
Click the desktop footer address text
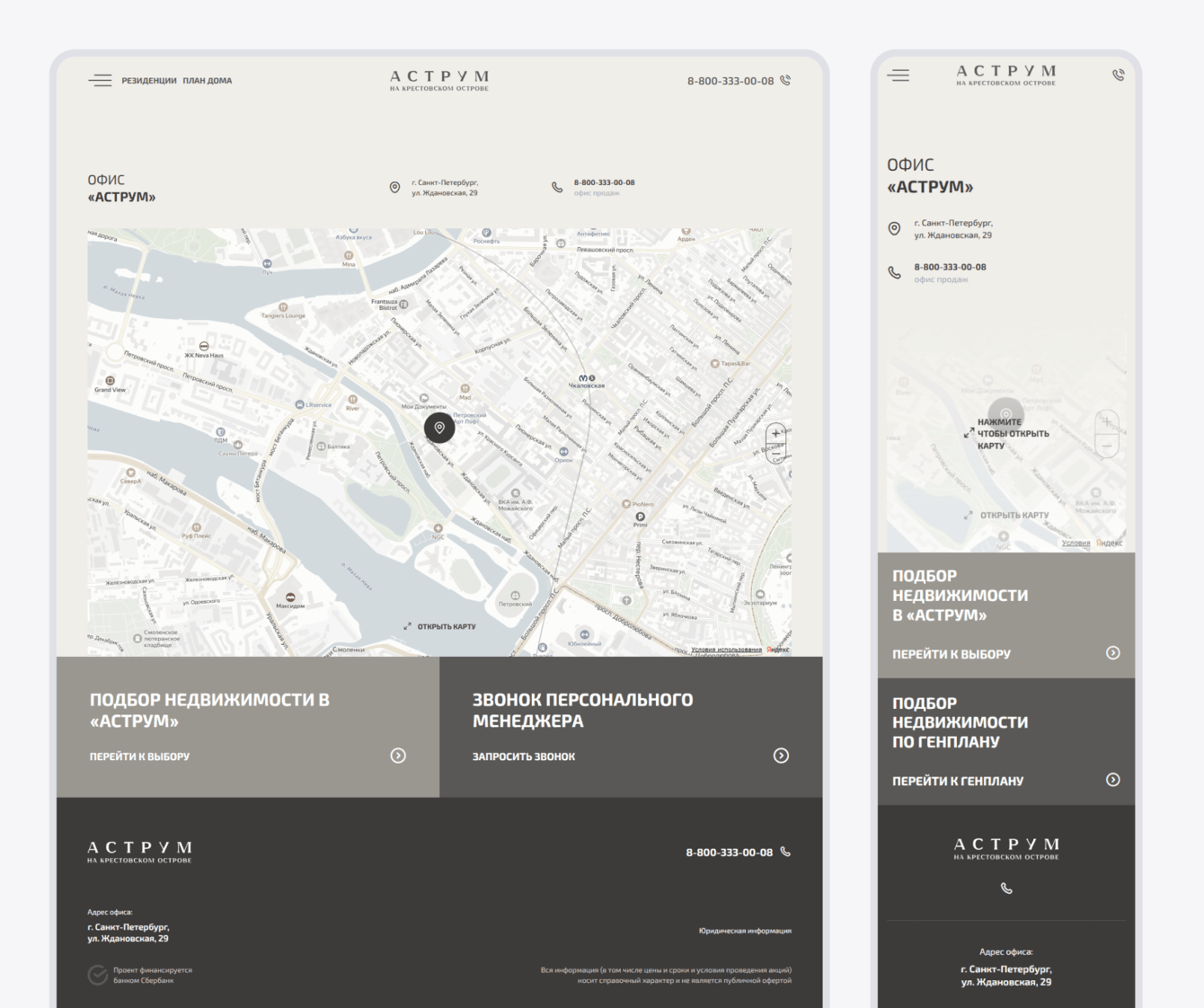click(x=128, y=933)
